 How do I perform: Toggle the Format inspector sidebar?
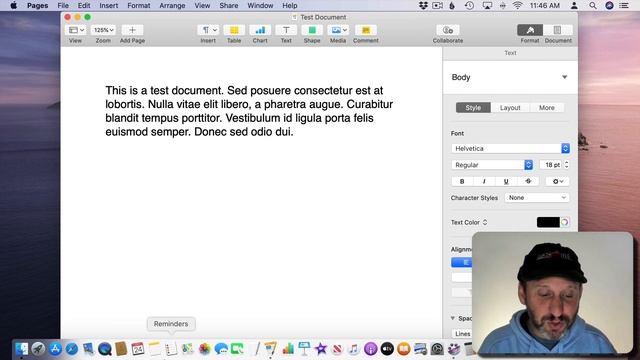[530, 30]
